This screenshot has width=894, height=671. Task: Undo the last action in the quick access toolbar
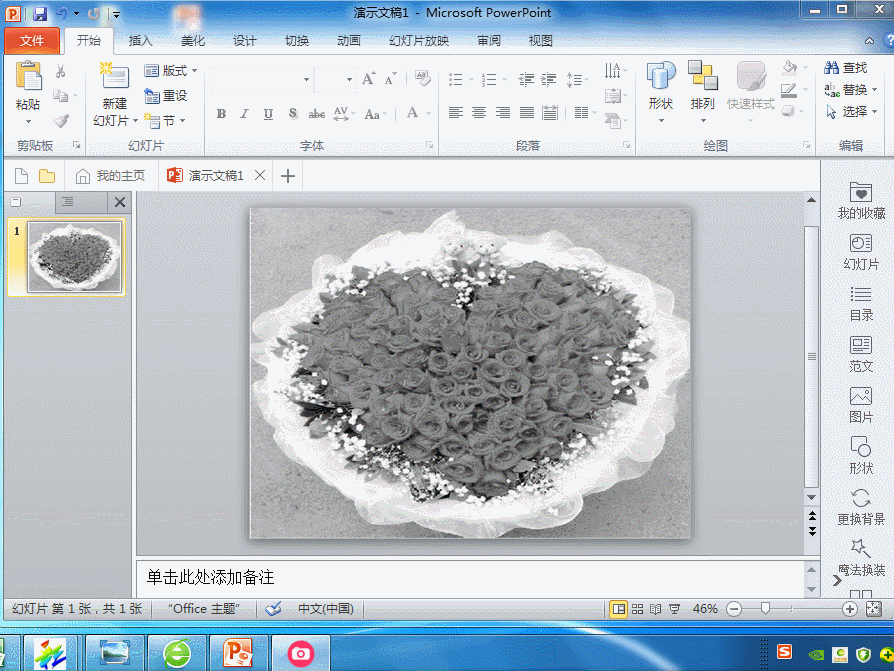[x=62, y=14]
